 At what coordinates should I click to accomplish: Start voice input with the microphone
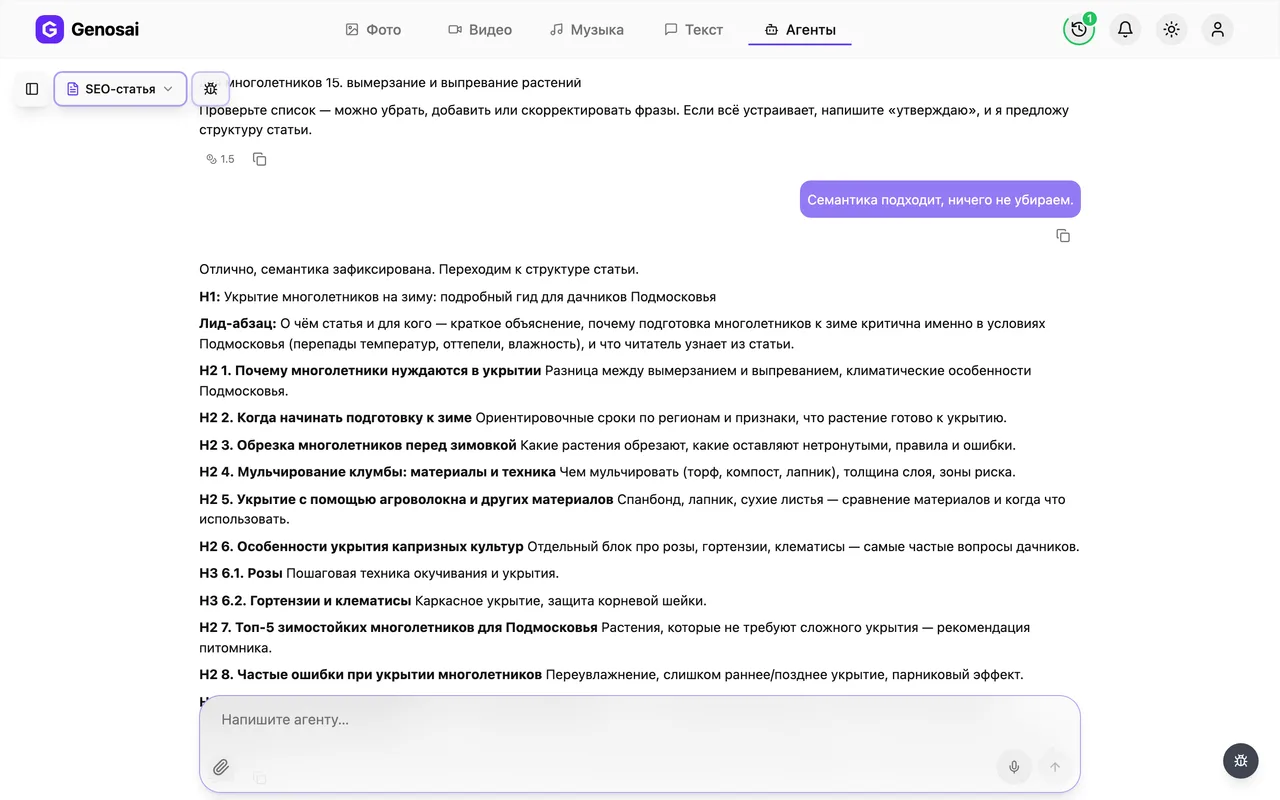point(1014,767)
